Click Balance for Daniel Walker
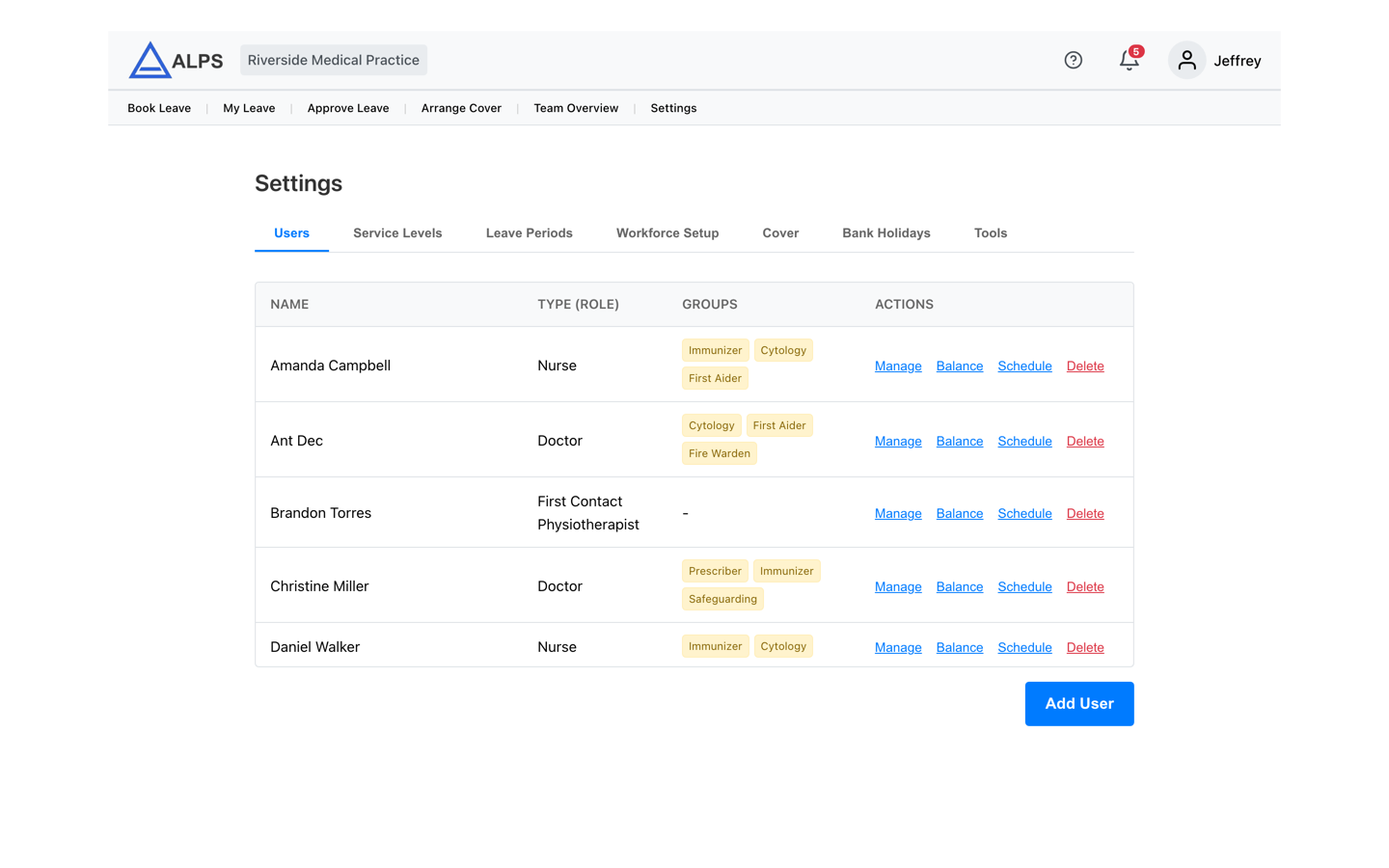 pyautogui.click(x=960, y=647)
